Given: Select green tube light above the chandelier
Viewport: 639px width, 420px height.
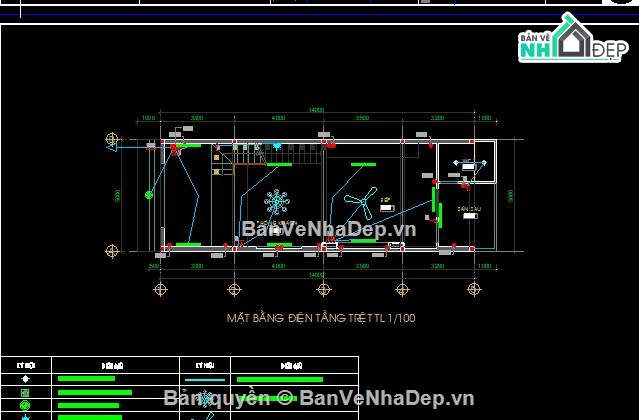Looking at the screenshot, I should click(x=279, y=165).
